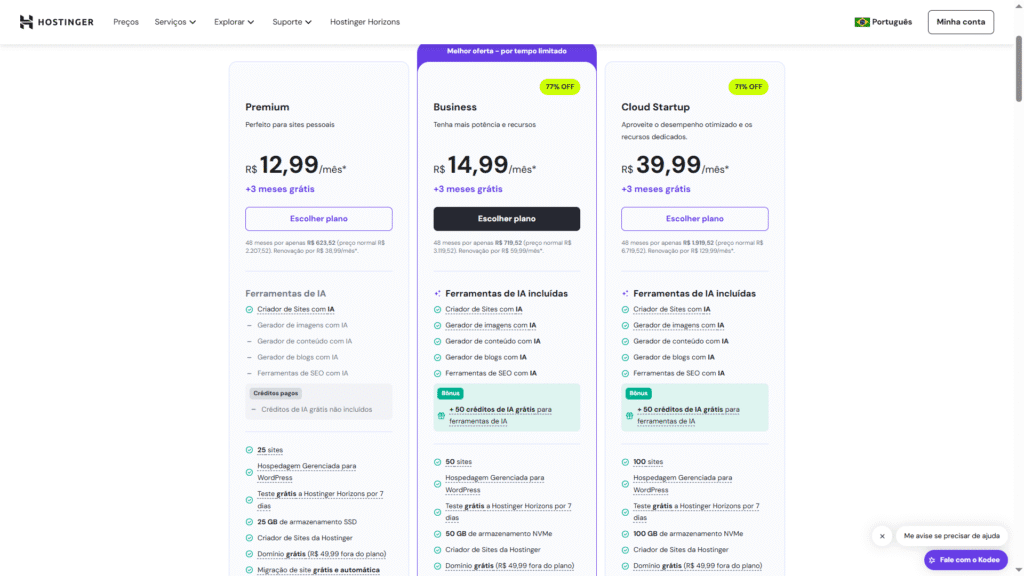
Task: Click the checkmark icon beside 100 sites
Action: click(x=625, y=462)
